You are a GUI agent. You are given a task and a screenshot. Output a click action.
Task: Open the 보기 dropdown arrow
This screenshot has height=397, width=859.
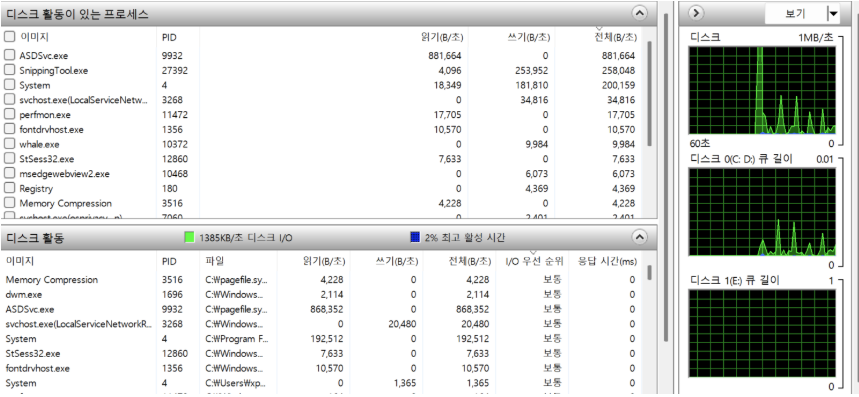pos(833,14)
